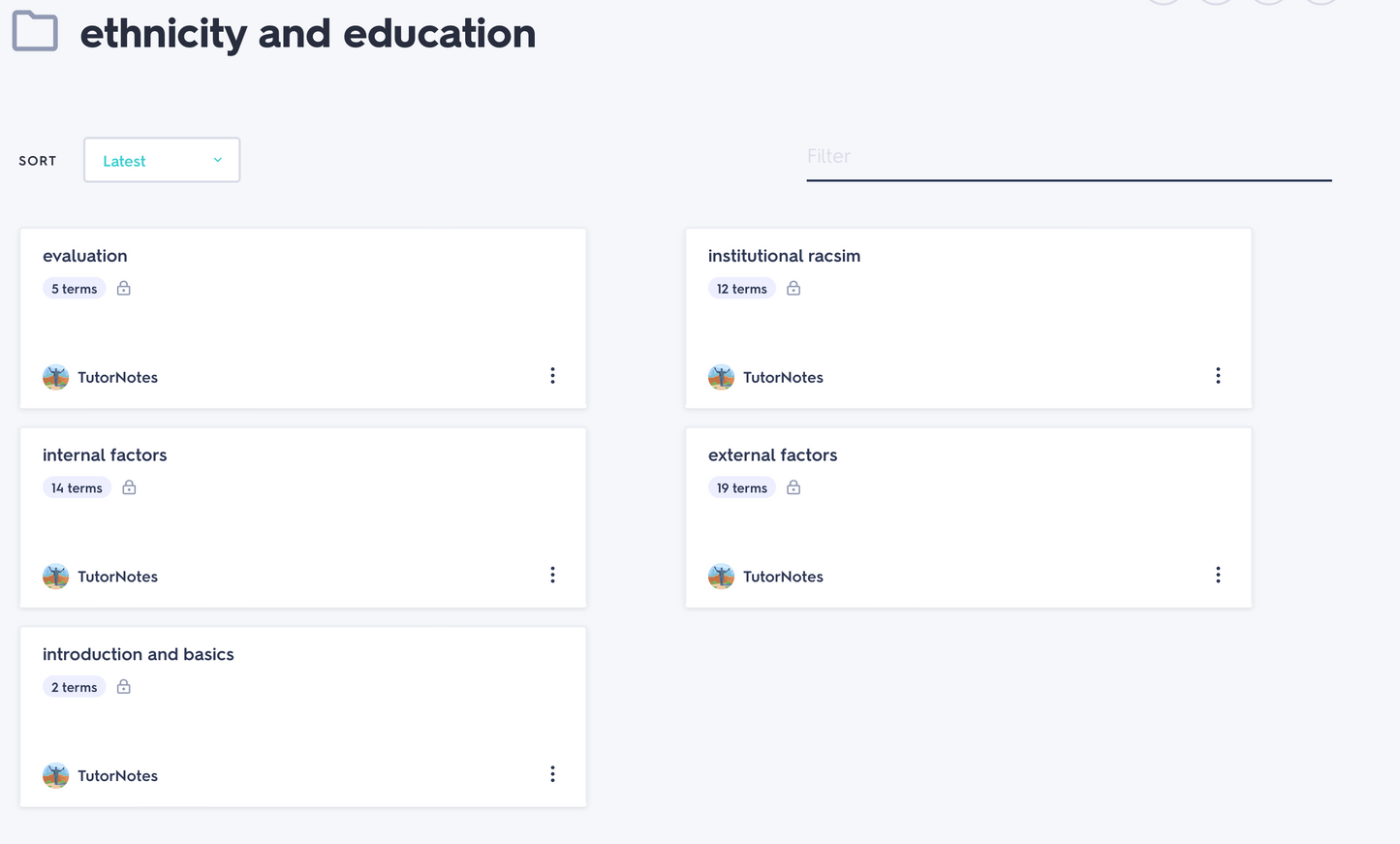Image resolution: width=1400 pixels, height=844 pixels.
Task: Click lock icon on external factors set
Action: (x=793, y=488)
